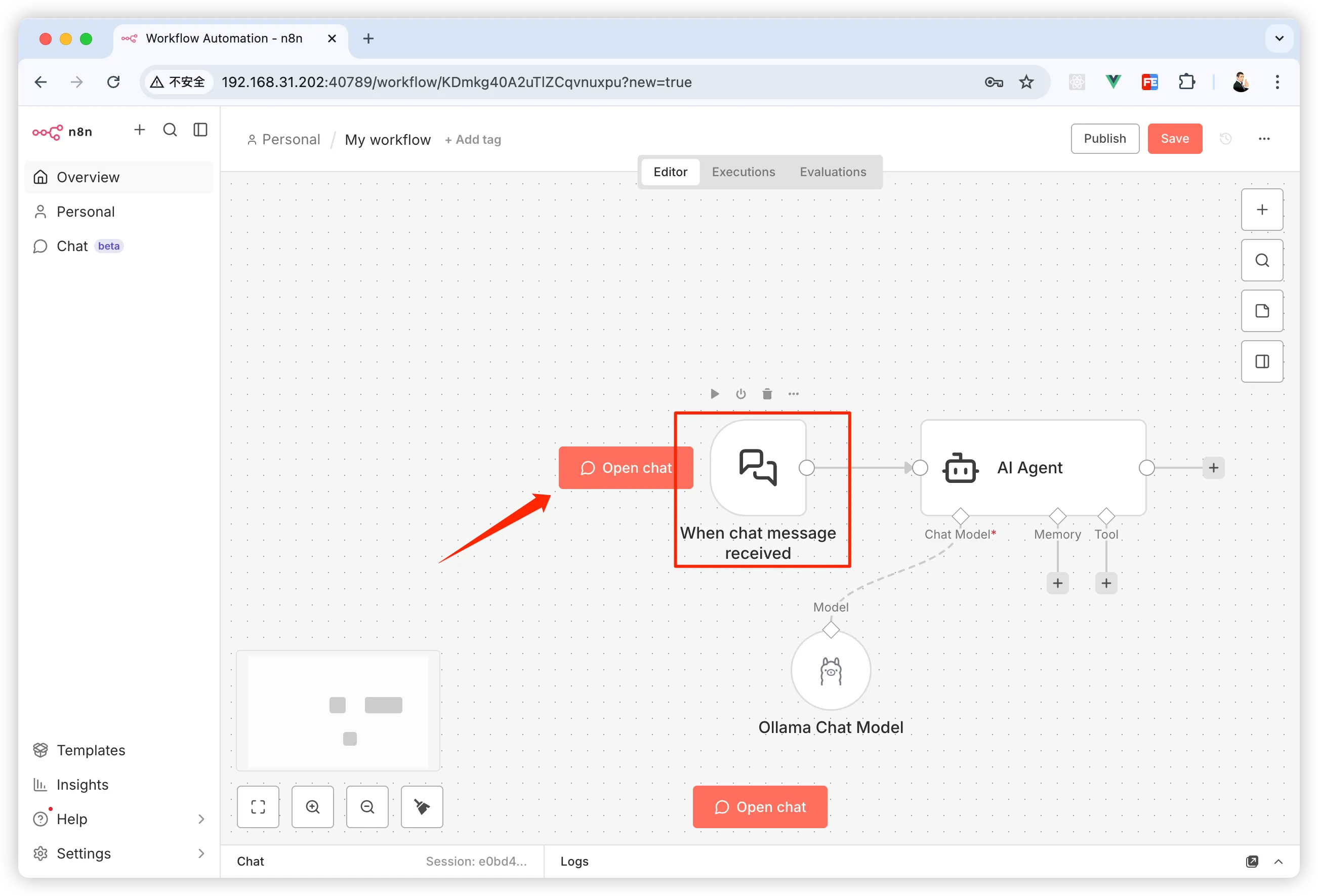Open the browser Extensions puzzle icon
Image resolution: width=1318 pixels, height=896 pixels.
click(1186, 82)
